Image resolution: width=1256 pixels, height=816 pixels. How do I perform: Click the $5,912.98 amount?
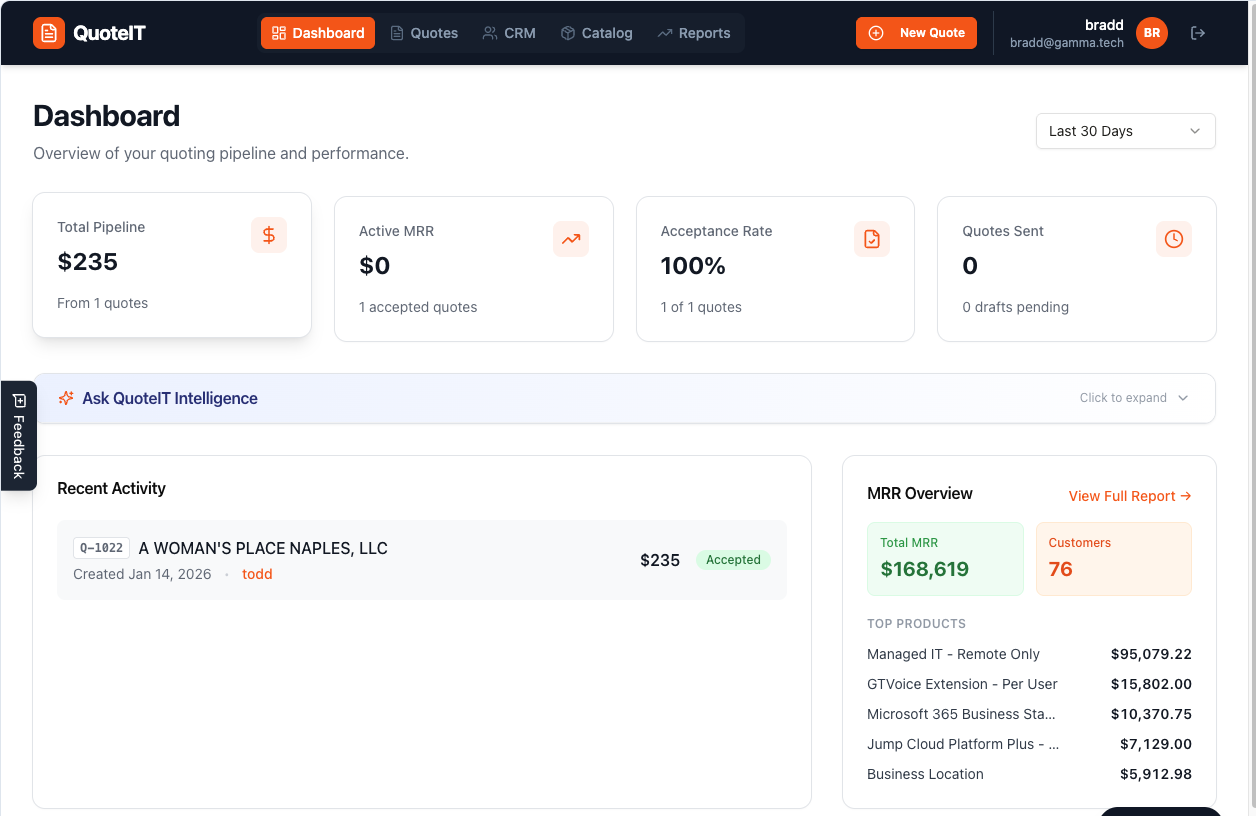pos(1156,774)
